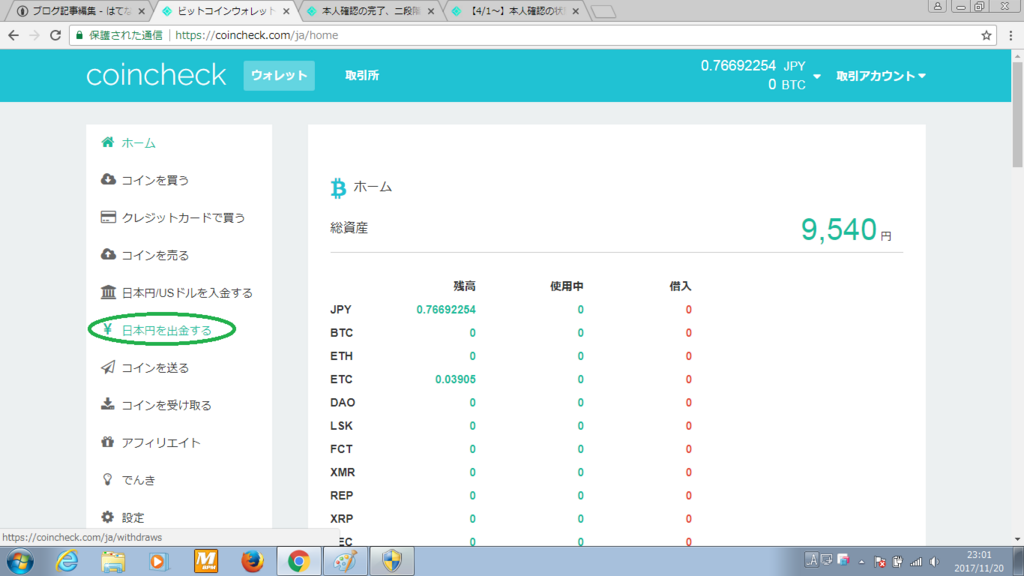Click the Bitcoin logo beside ホーム heading
The image size is (1024, 576).
pos(338,188)
